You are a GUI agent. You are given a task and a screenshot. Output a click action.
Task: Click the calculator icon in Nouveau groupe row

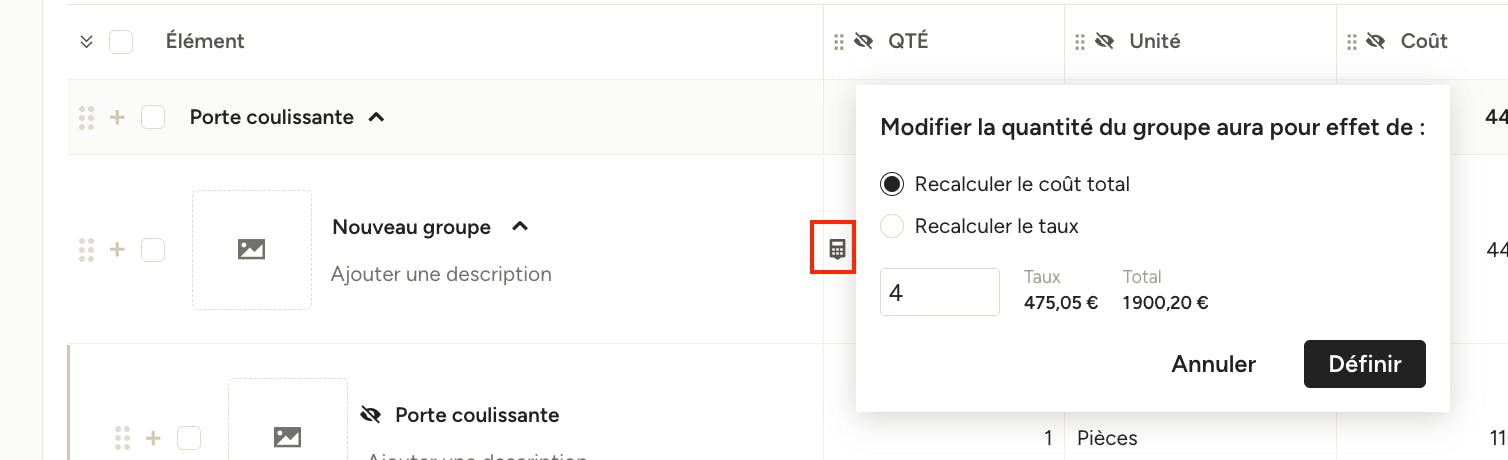(x=837, y=249)
